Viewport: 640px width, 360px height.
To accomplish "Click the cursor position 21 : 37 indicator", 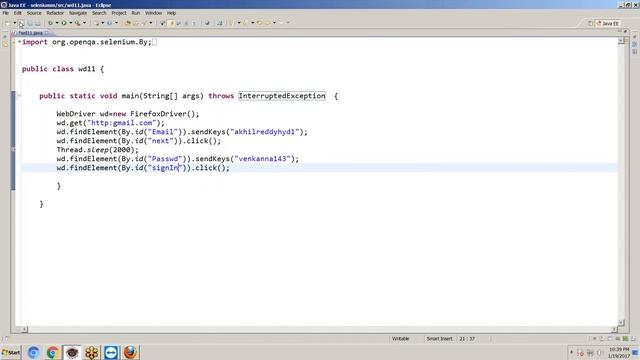I will pos(467,339).
